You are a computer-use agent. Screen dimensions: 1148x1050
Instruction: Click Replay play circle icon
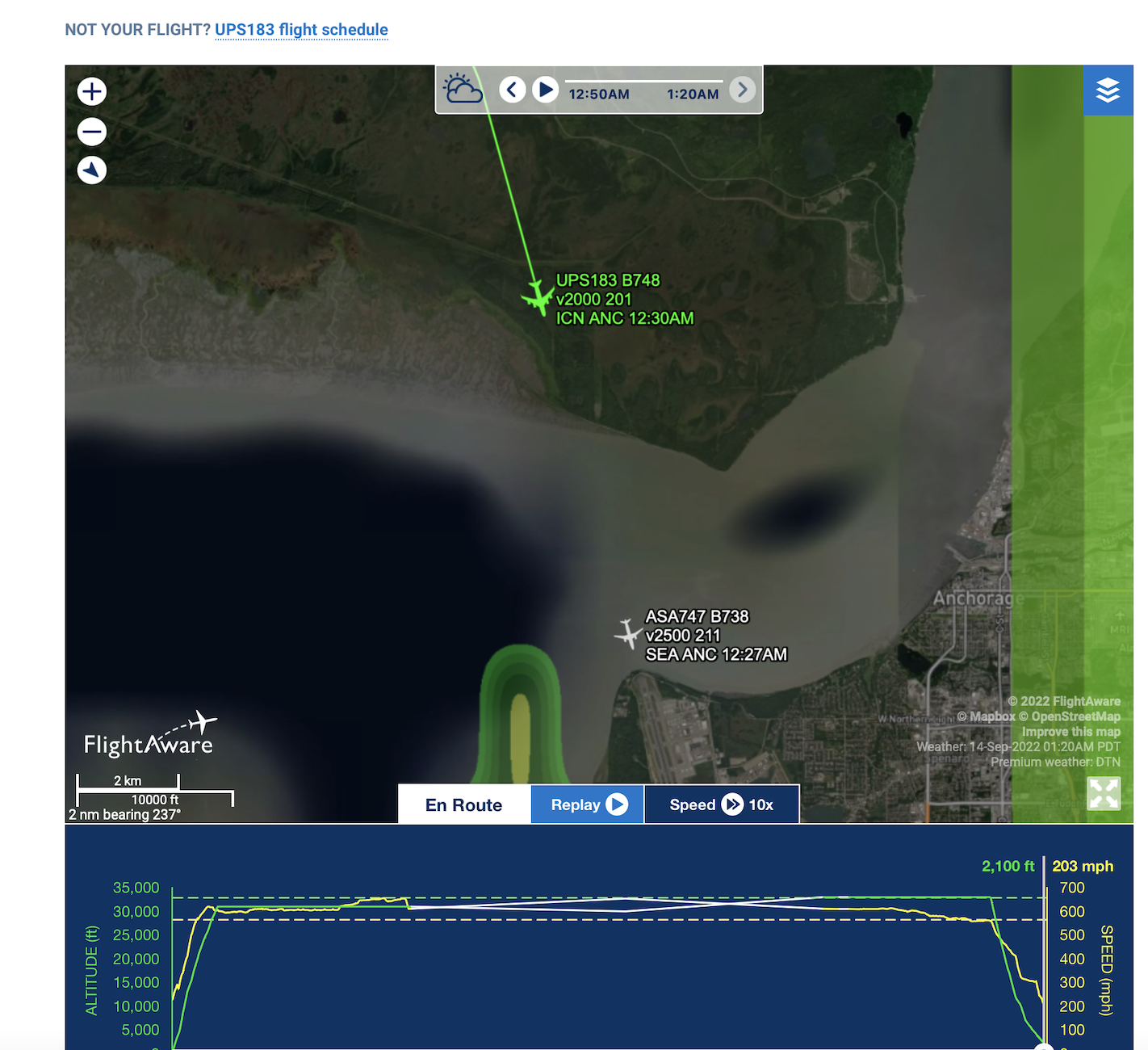pos(617,804)
